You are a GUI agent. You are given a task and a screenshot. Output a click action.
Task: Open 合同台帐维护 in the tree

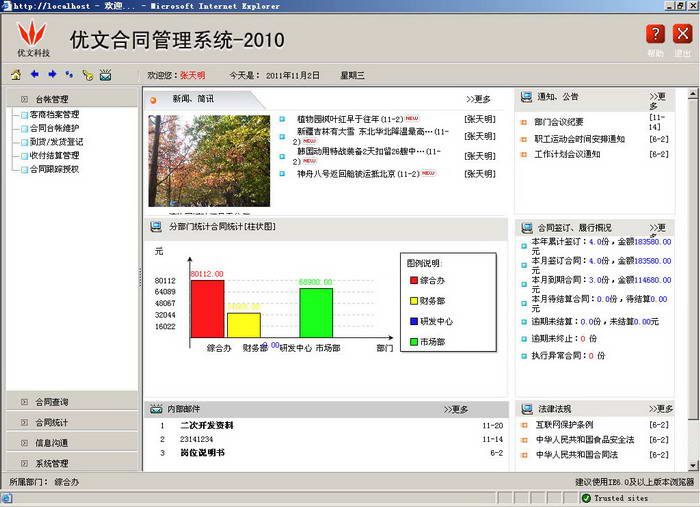pyautogui.click(x=54, y=128)
